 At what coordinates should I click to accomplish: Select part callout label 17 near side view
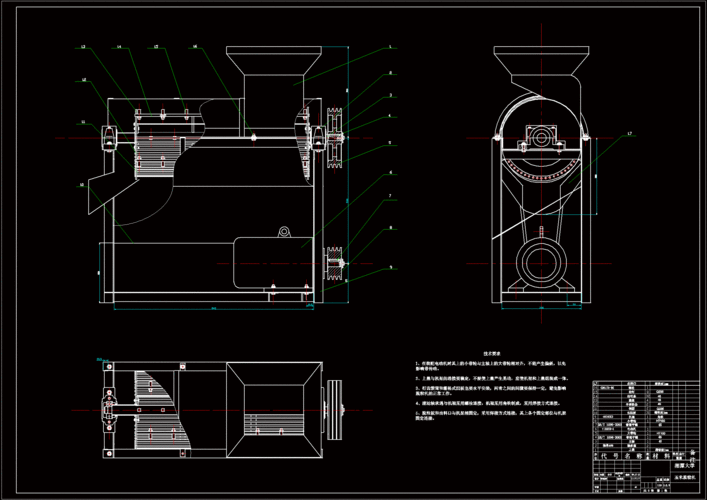point(630,133)
